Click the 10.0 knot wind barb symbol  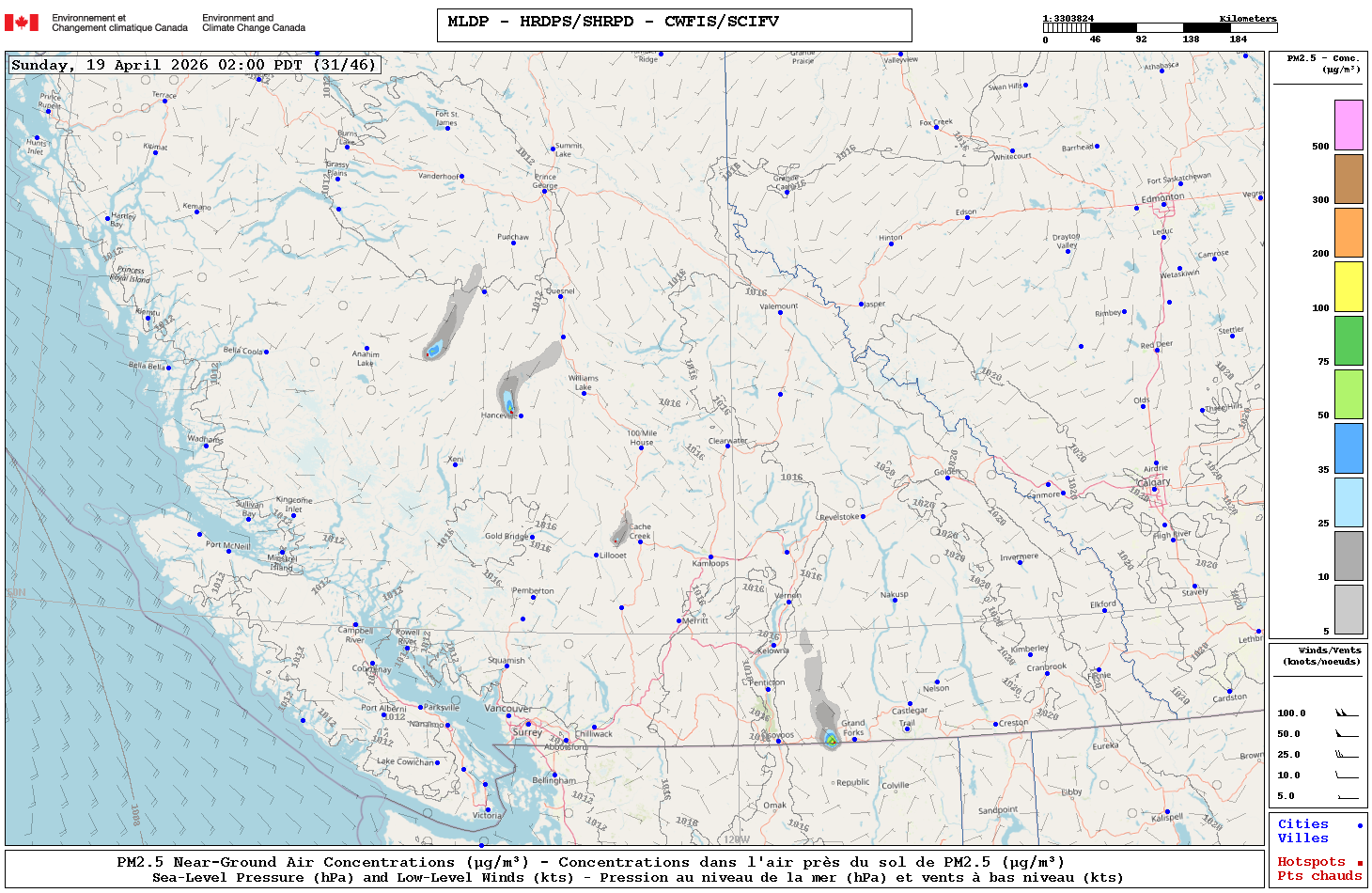1347,775
